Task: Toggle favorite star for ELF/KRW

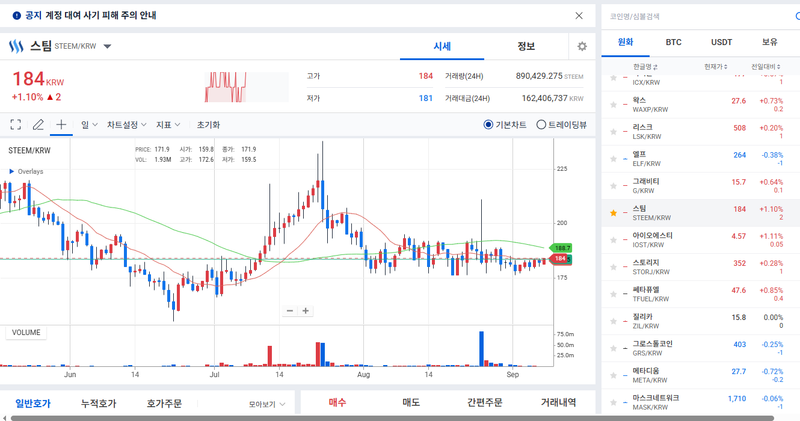Action: (x=613, y=159)
